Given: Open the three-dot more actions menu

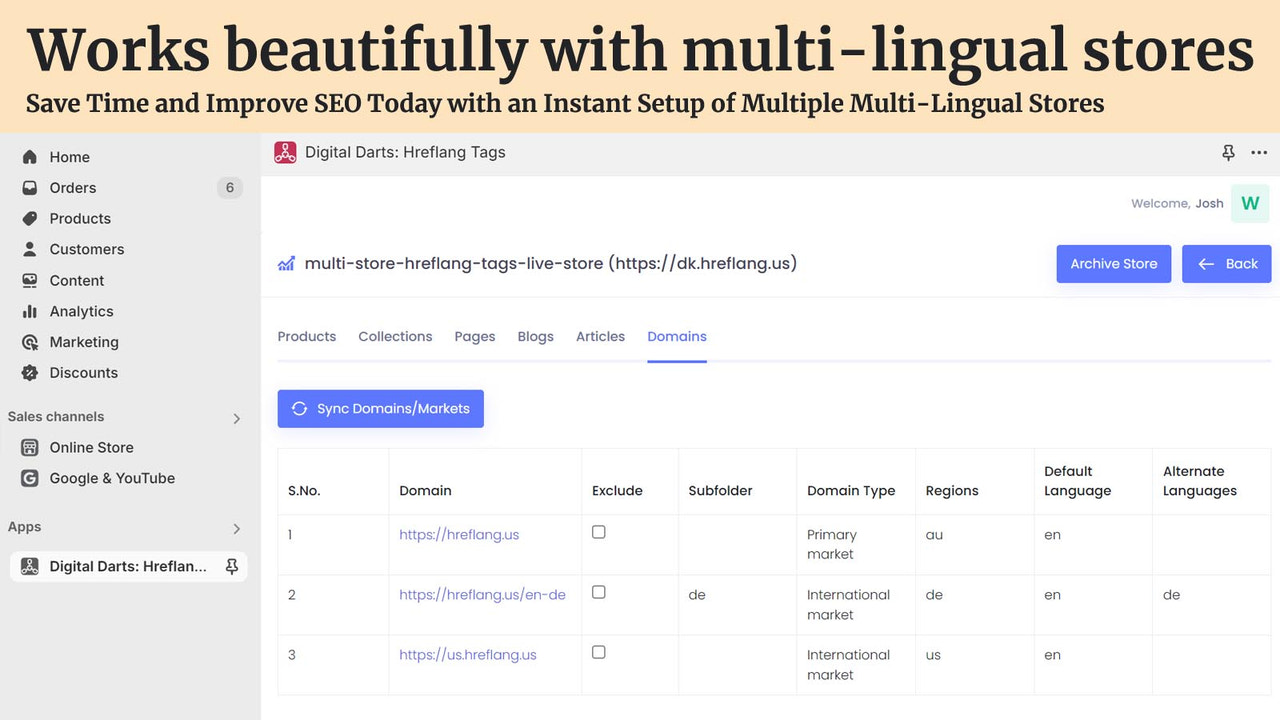Looking at the screenshot, I should coord(1259,152).
